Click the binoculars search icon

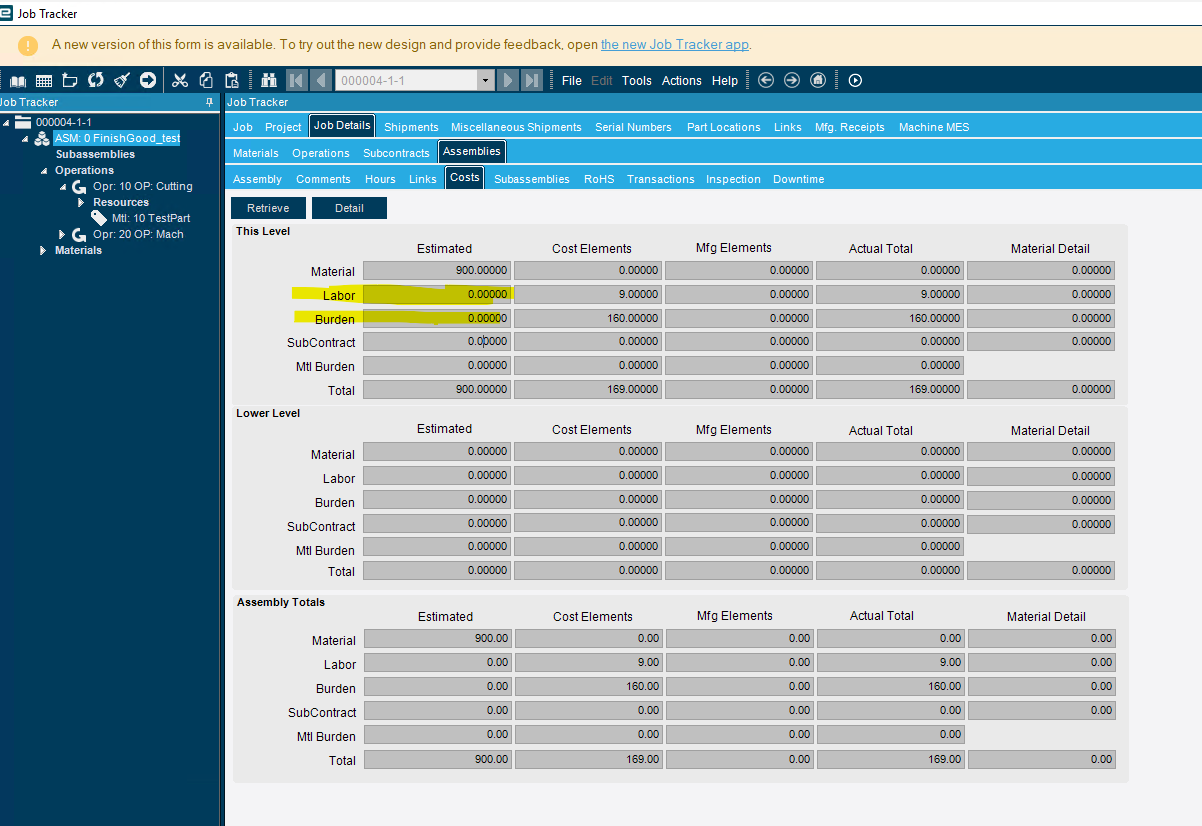pyautogui.click(x=269, y=80)
